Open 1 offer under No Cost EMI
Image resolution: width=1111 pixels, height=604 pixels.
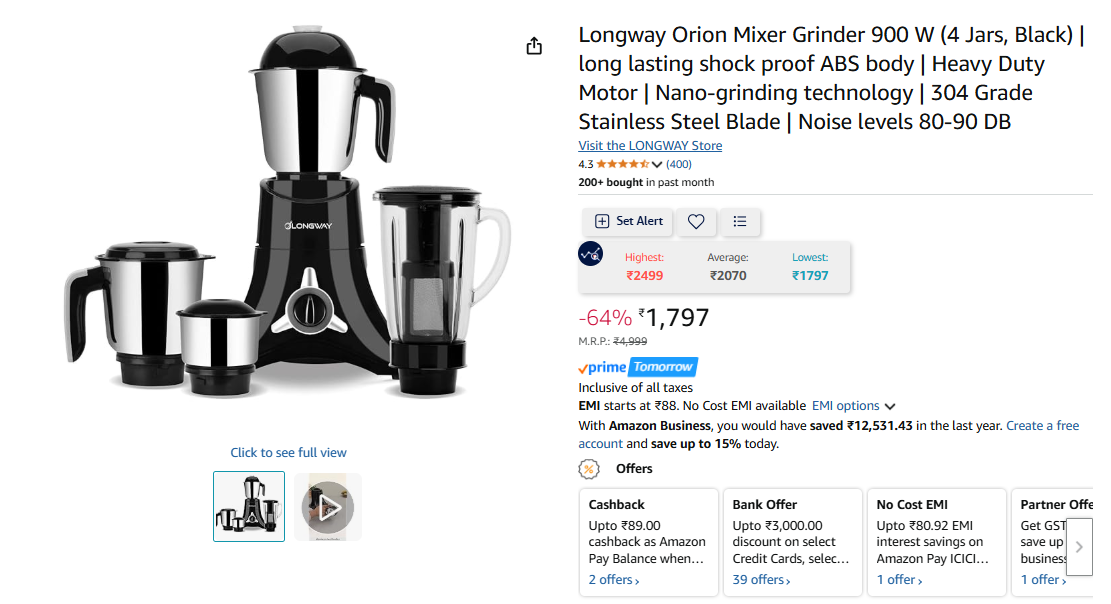tap(899, 580)
